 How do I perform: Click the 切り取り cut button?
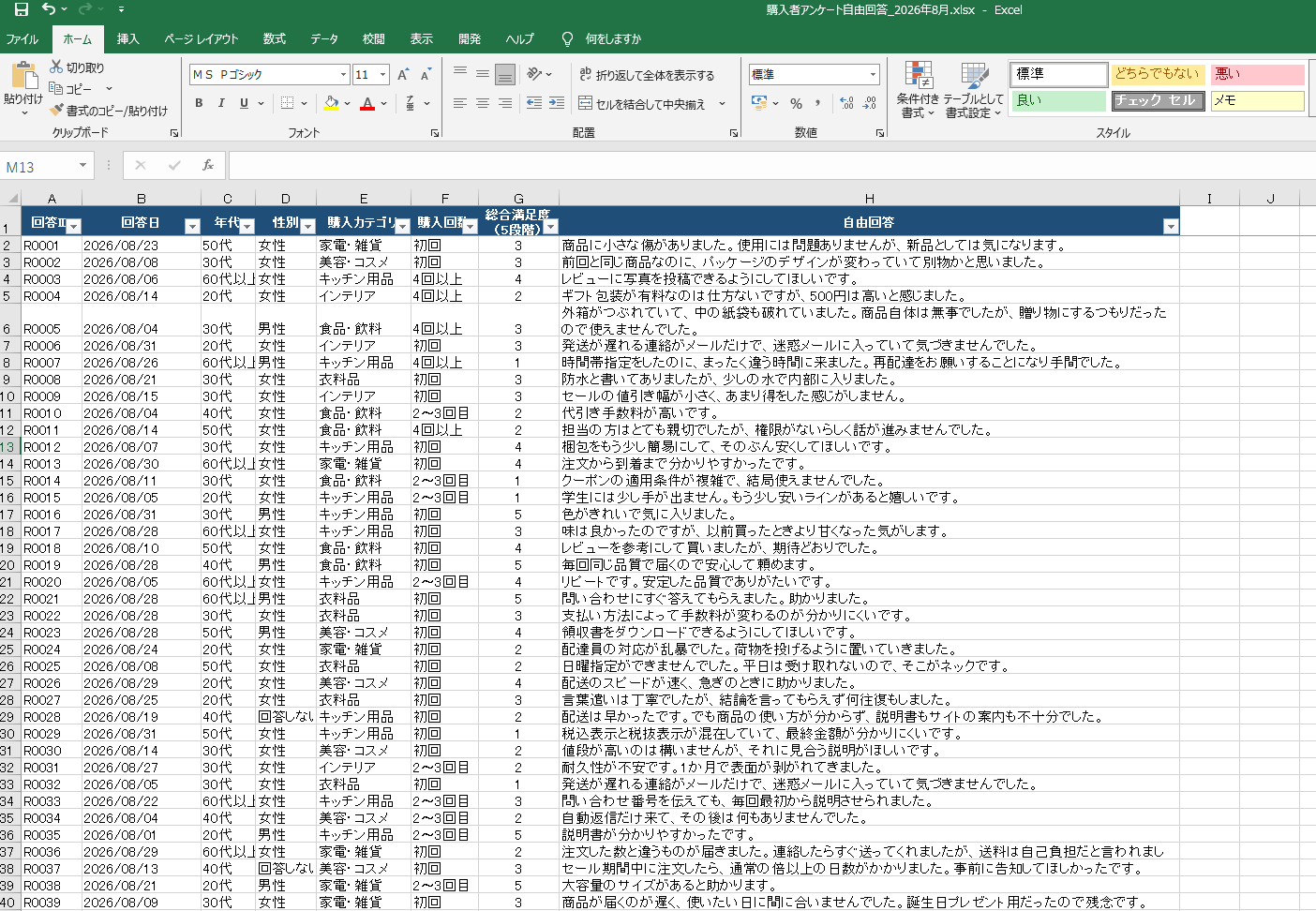coord(77,67)
